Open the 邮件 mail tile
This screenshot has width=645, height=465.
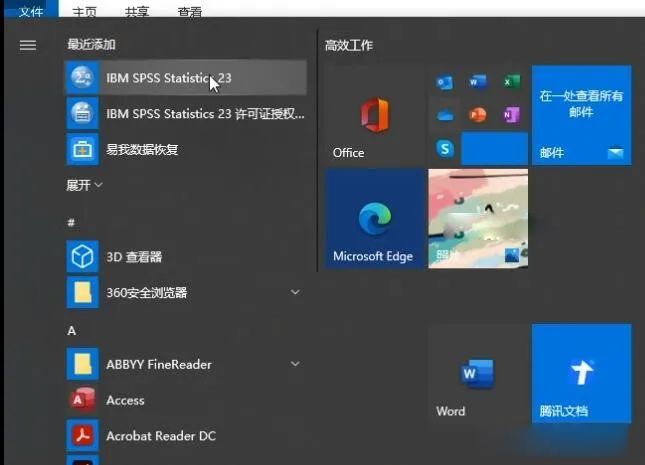click(x=581, y=115)
